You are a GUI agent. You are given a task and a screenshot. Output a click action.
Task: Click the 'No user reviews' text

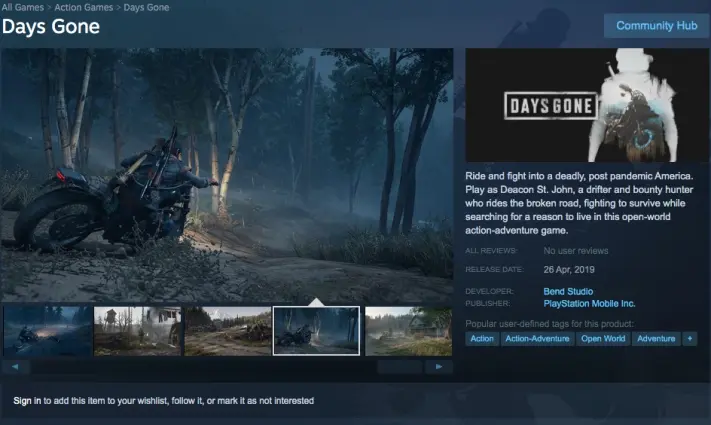point(576,250)
